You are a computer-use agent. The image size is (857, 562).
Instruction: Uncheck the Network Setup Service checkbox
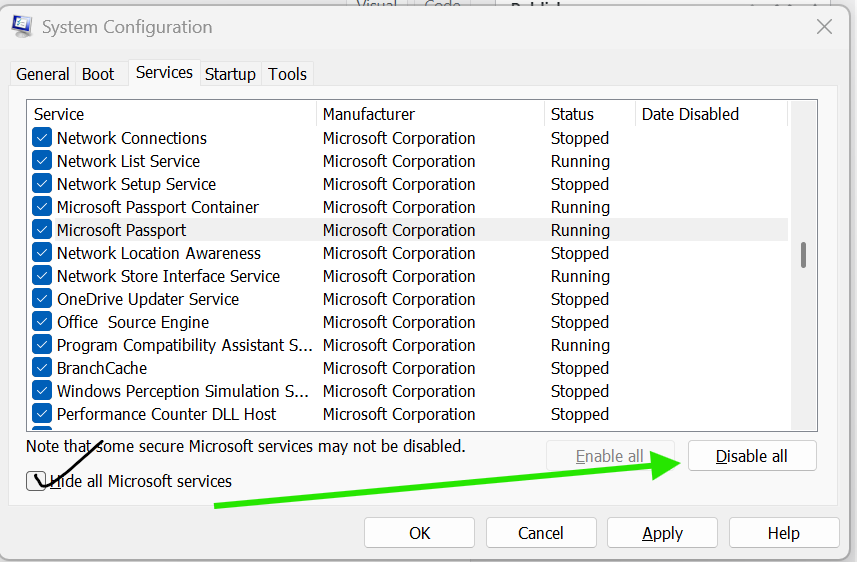coord(42,184)
